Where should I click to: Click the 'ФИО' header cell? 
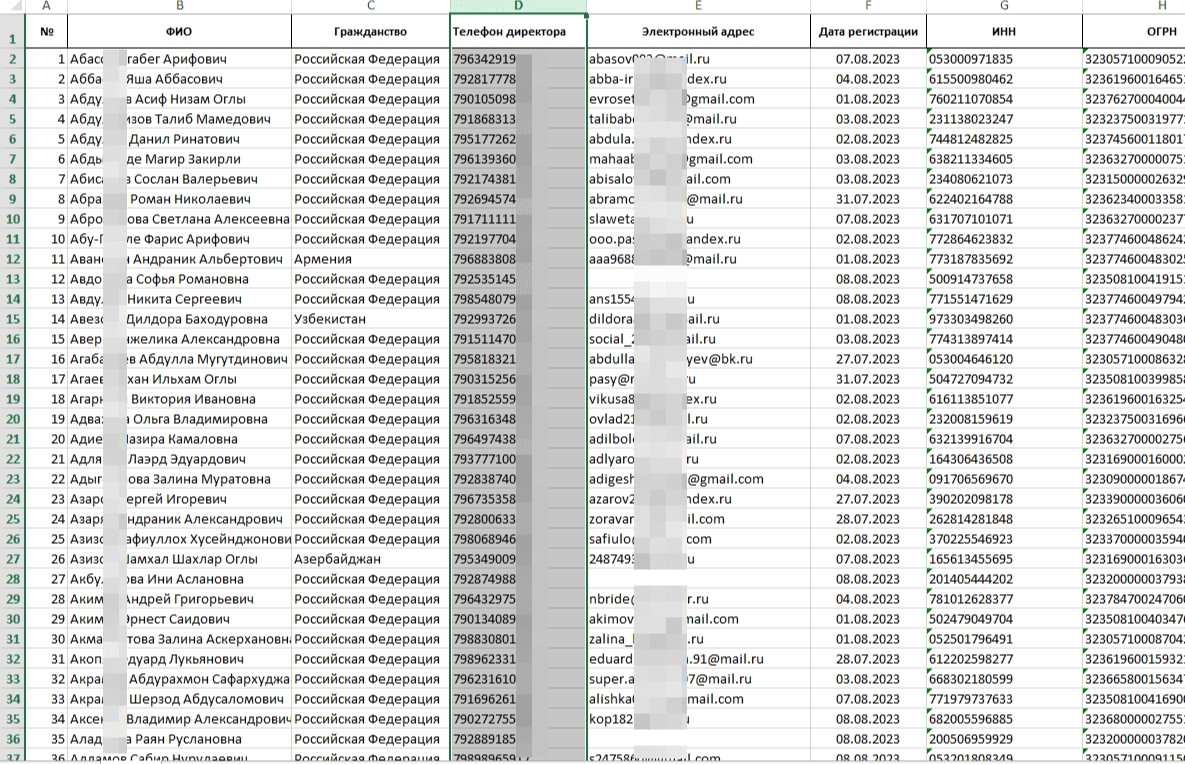click(x=178, y=32)
